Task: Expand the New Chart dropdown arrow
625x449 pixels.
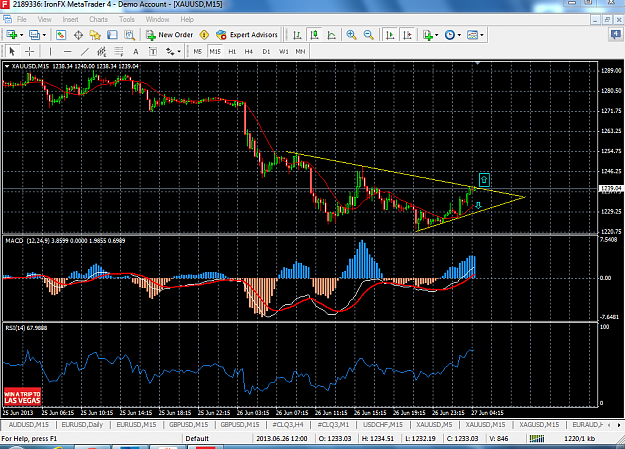Action: point(22,35)
